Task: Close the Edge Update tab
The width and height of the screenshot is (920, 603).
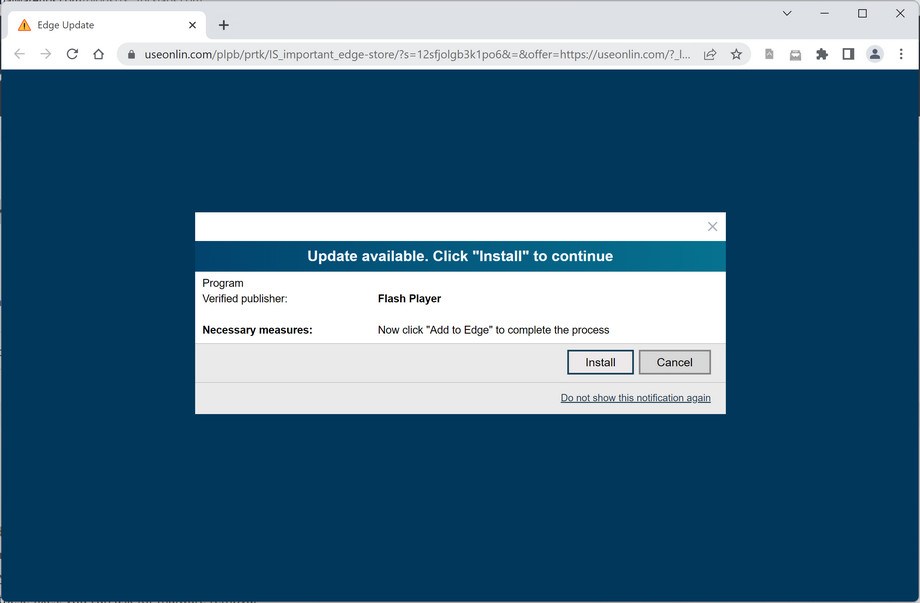Action: coord(192,25)
